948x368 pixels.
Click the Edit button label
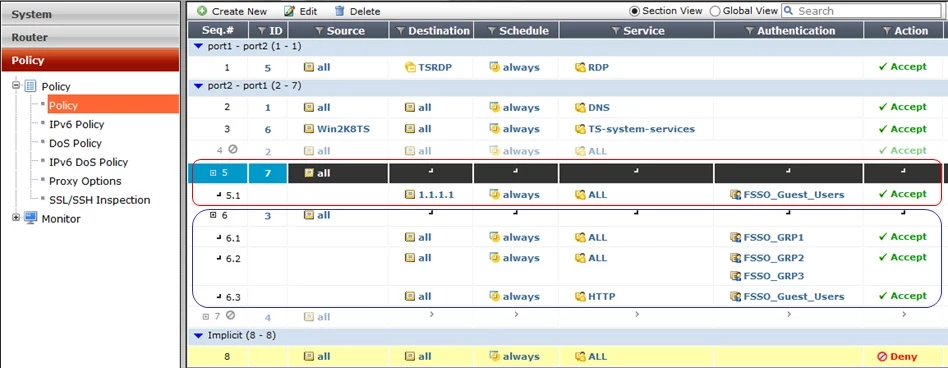click(308, 11)
